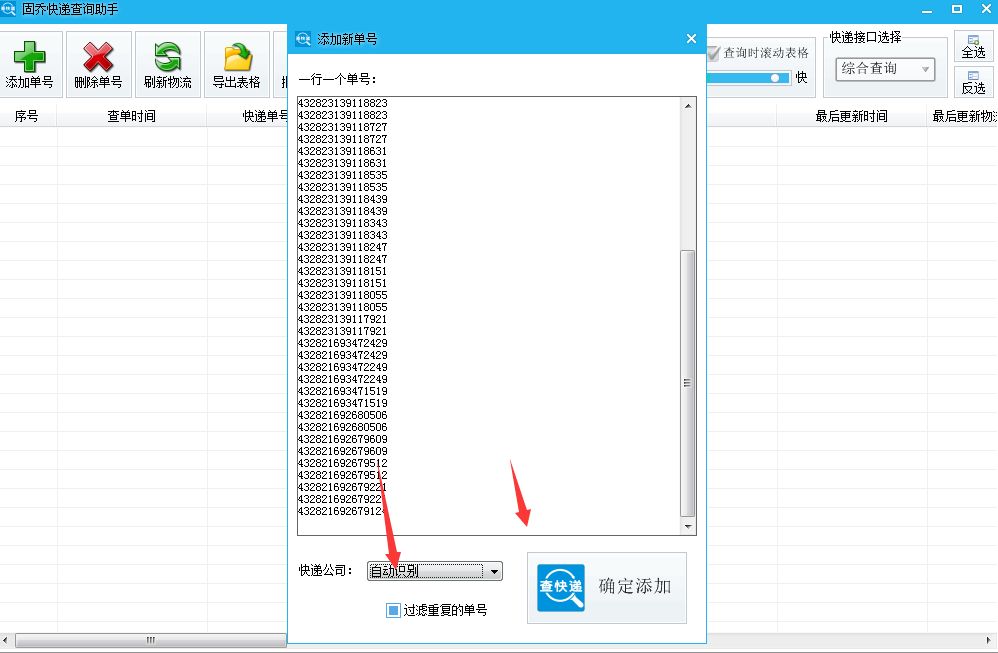Click the vertical scrollbar in the number list
Image resolution: width=998 pixels, height=653 pixels.
(685, 383)
